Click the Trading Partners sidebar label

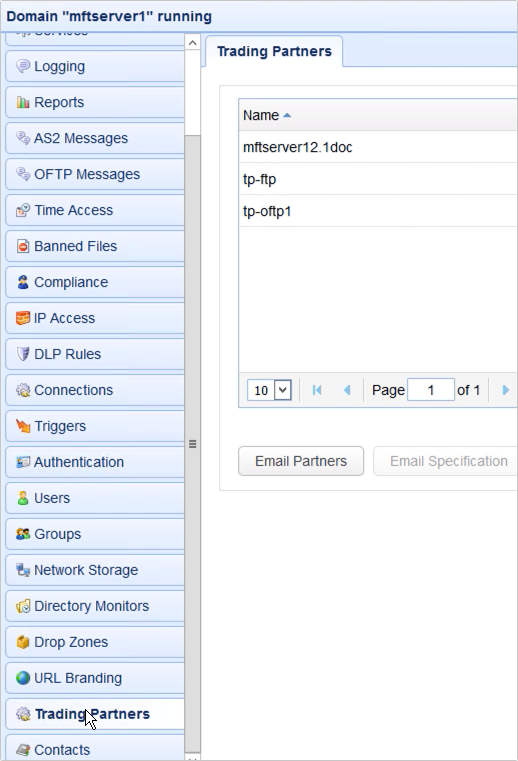point(92,714)
